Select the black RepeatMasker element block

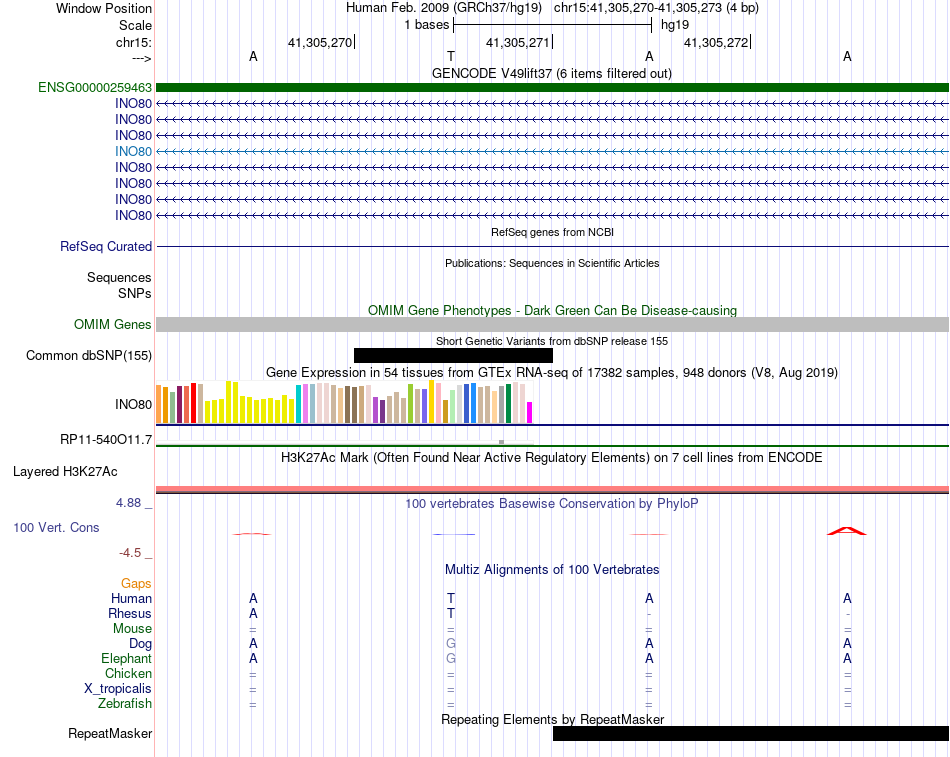751,733
